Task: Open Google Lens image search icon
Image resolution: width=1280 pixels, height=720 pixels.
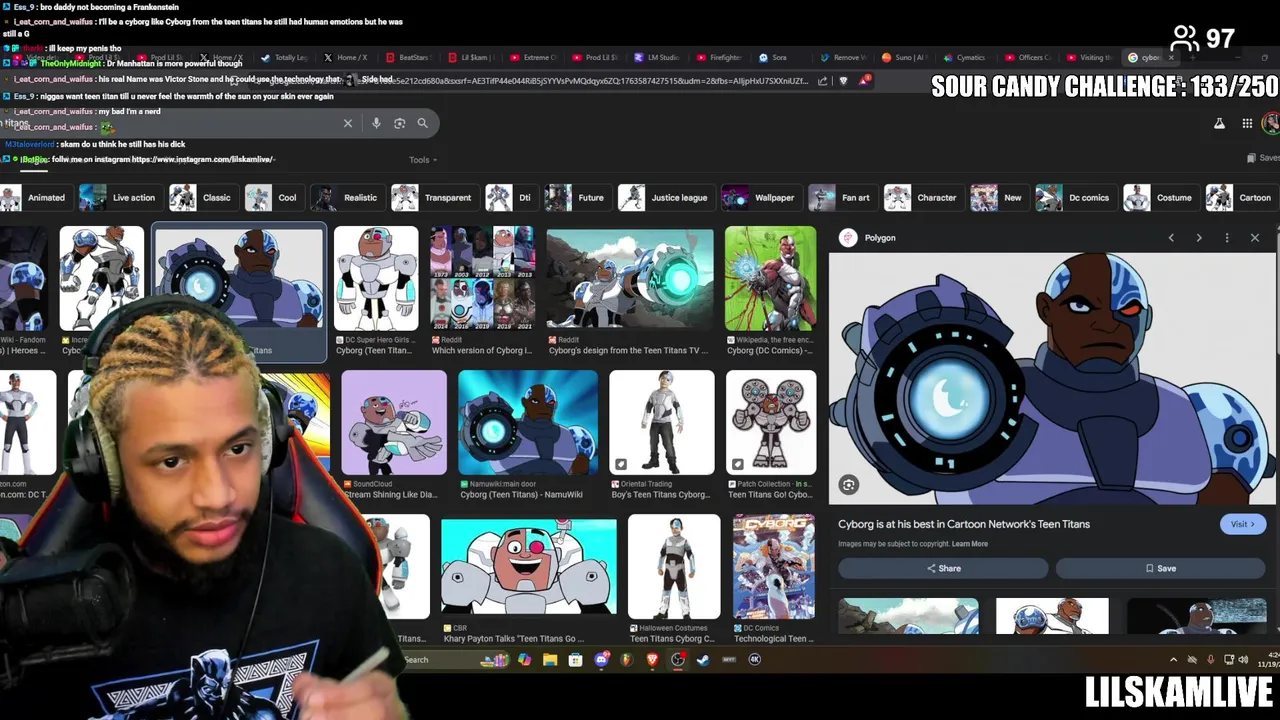Action: [399, 123]
